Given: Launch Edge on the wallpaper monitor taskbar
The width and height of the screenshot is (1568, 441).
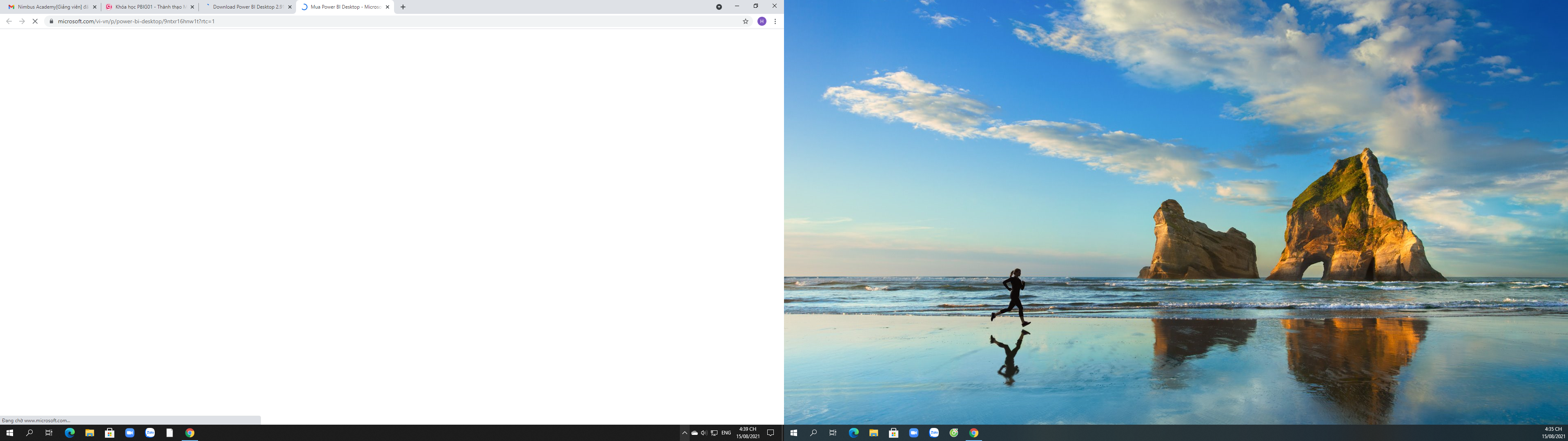Looking at the screenshot, I should click(853, 433).
